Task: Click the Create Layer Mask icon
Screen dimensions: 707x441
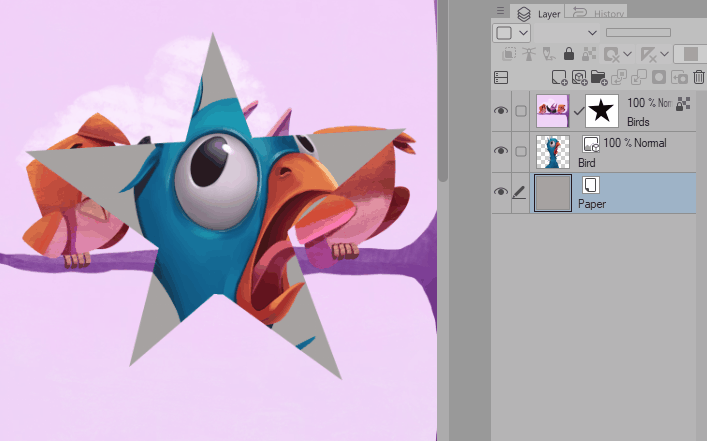Action: point(659,77)
